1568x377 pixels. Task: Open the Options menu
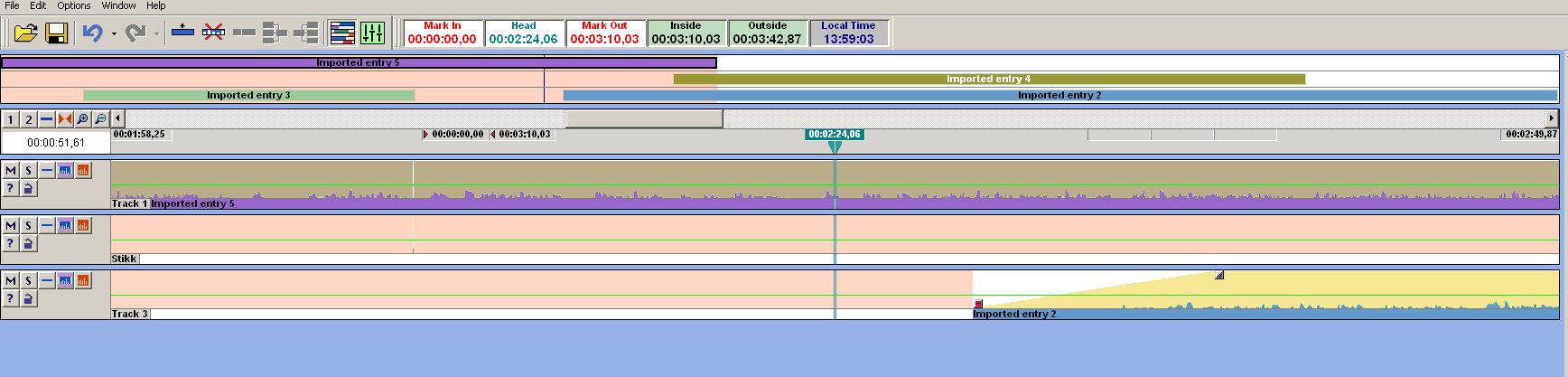point(74,5)
